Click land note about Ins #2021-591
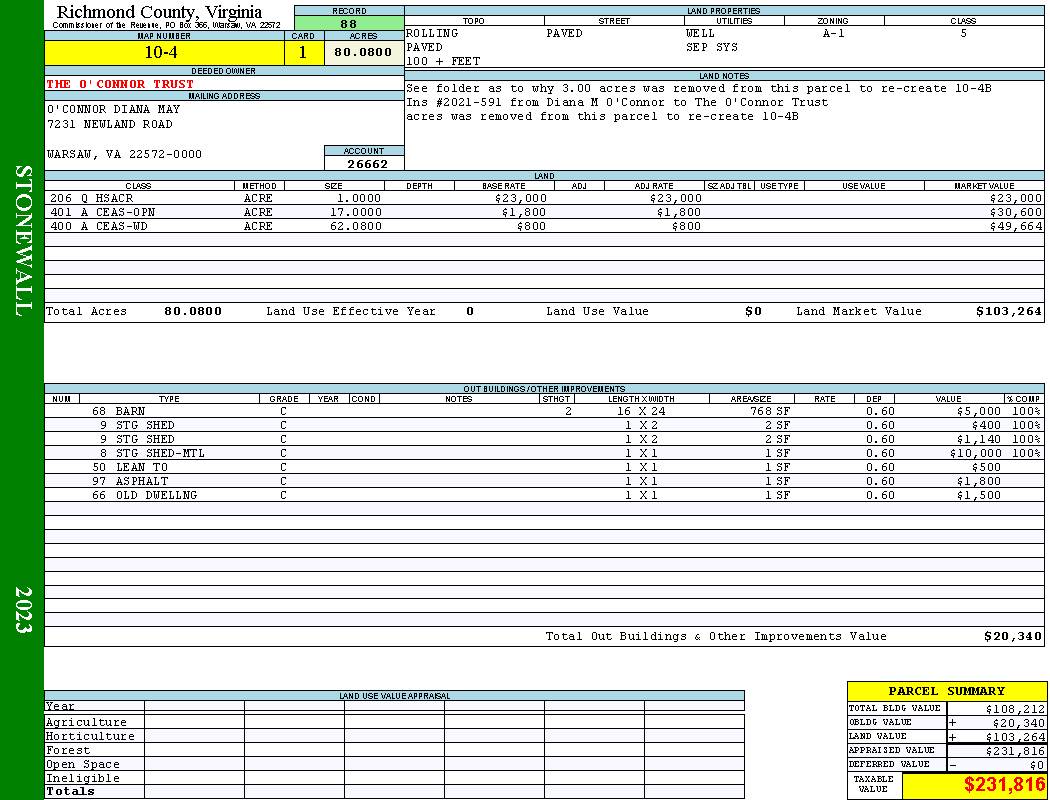 click(x=617, y=102)
